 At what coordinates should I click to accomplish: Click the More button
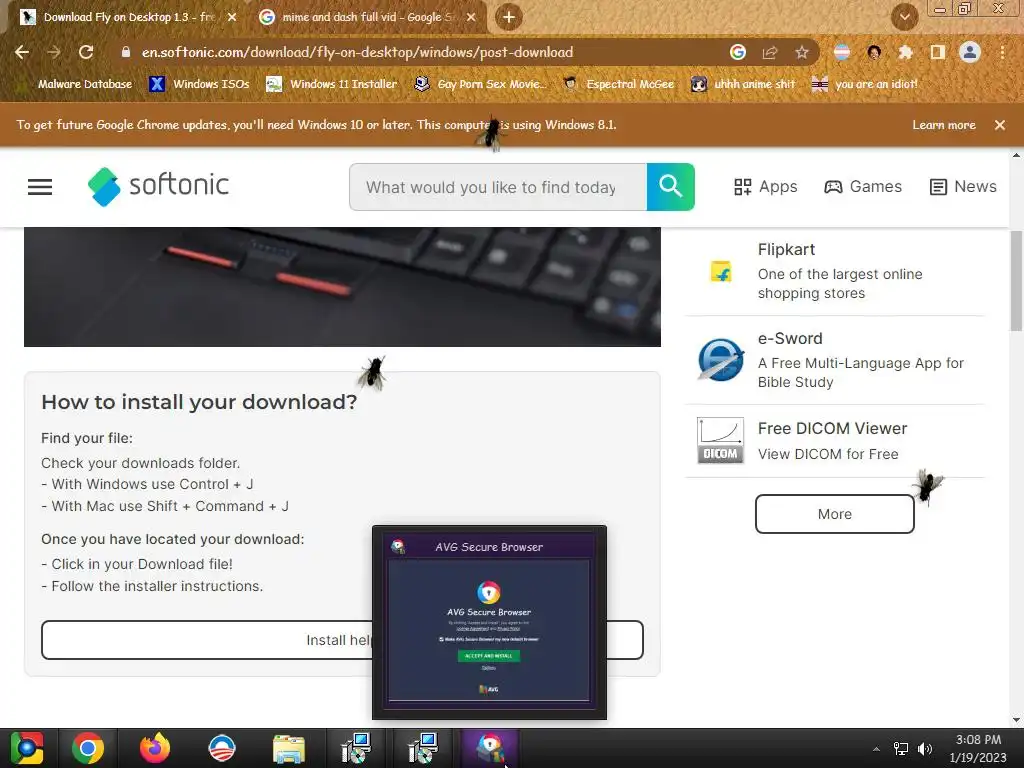835,514
